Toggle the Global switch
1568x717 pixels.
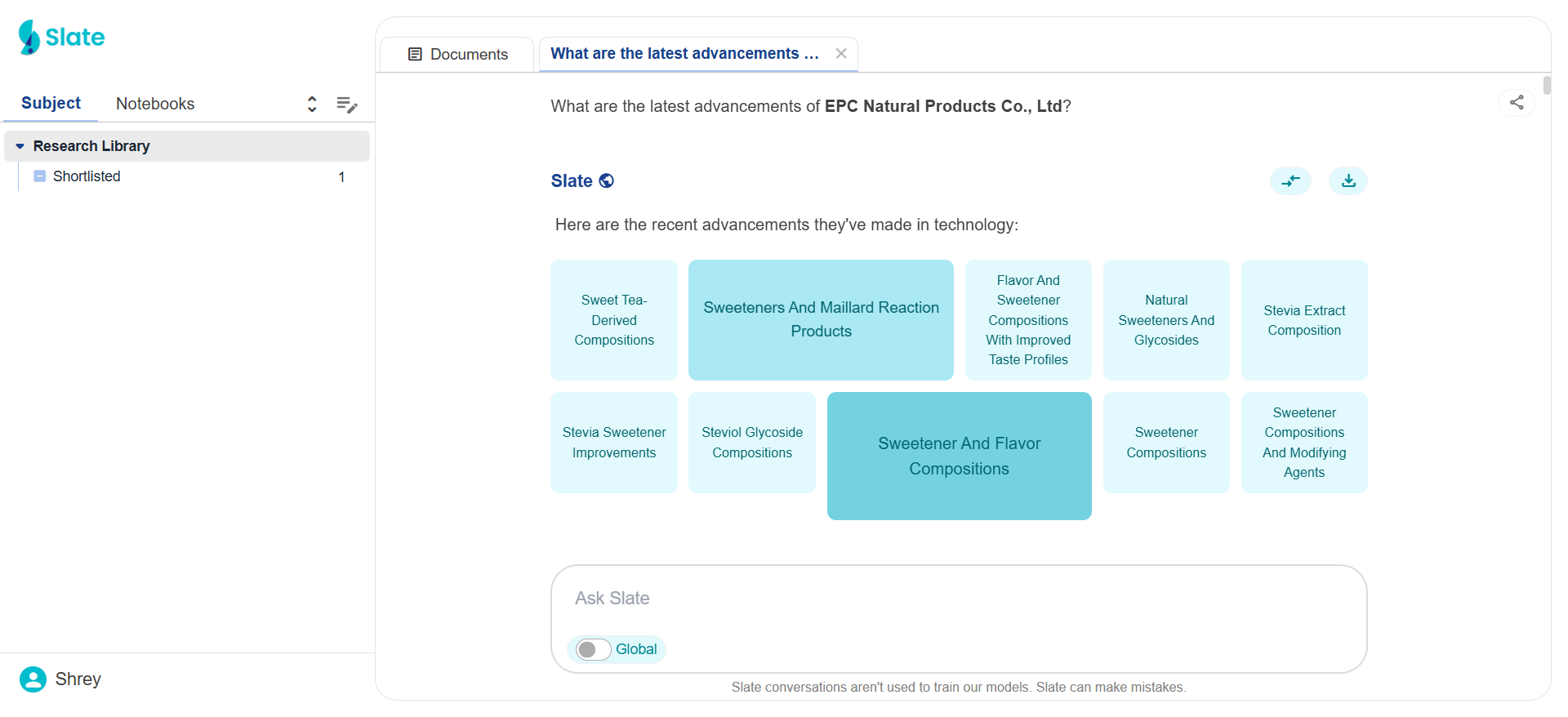[x=593, y=649]
